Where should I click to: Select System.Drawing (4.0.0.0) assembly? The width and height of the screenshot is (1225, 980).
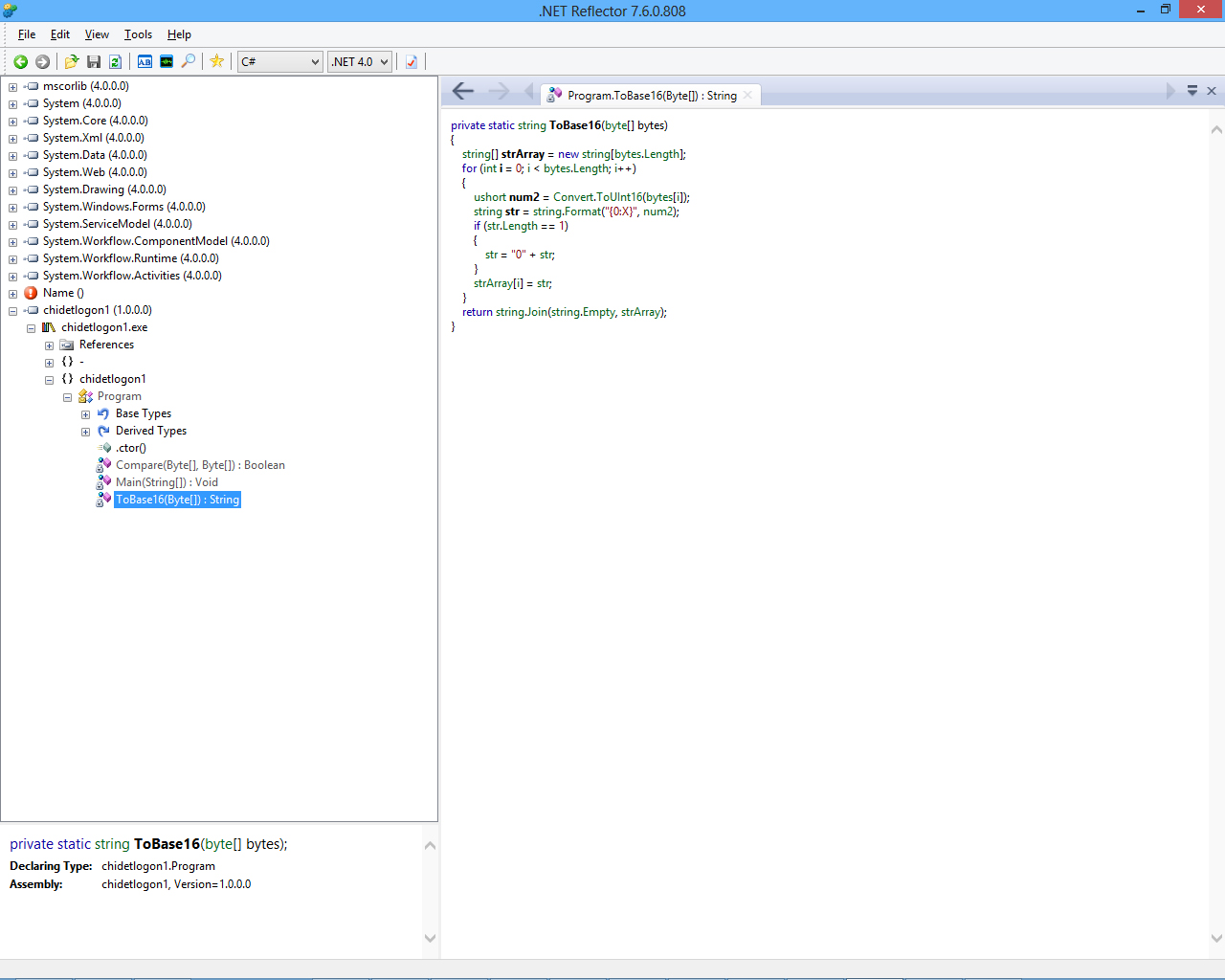104,189
